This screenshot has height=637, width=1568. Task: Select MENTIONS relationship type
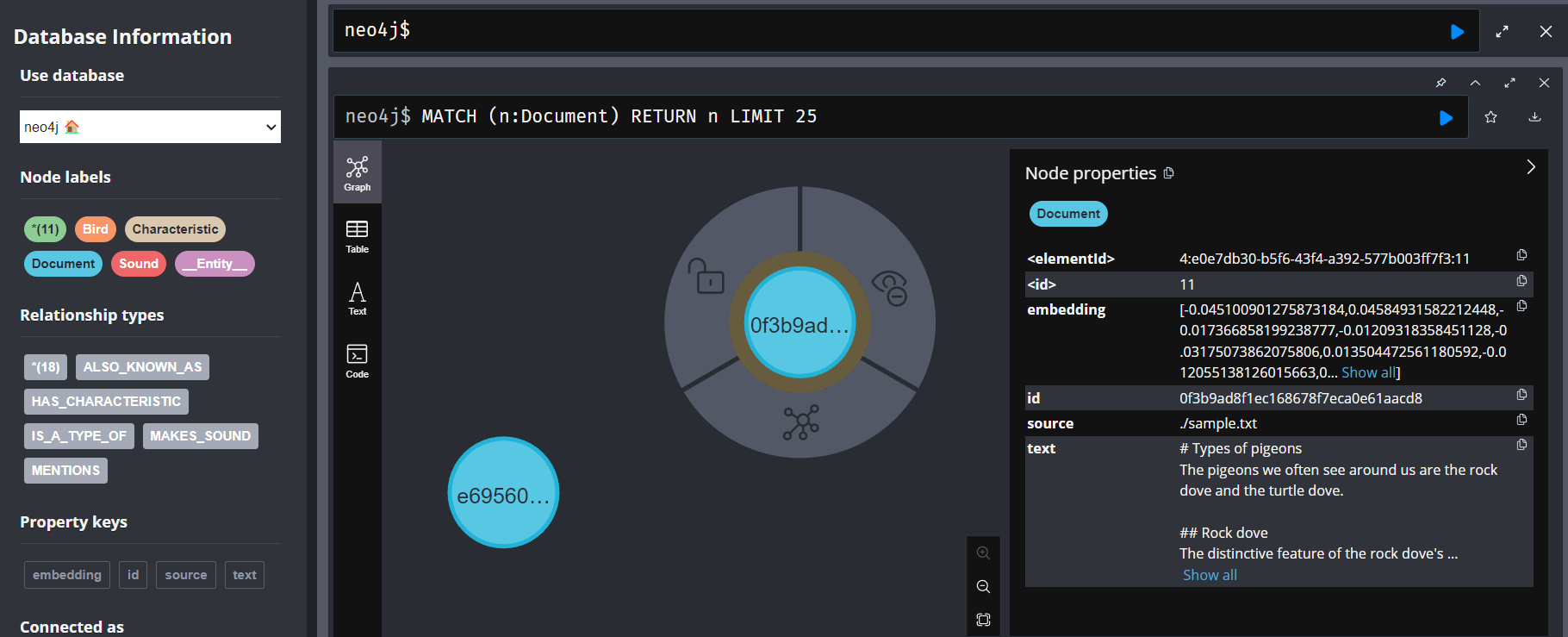(65, 471)
